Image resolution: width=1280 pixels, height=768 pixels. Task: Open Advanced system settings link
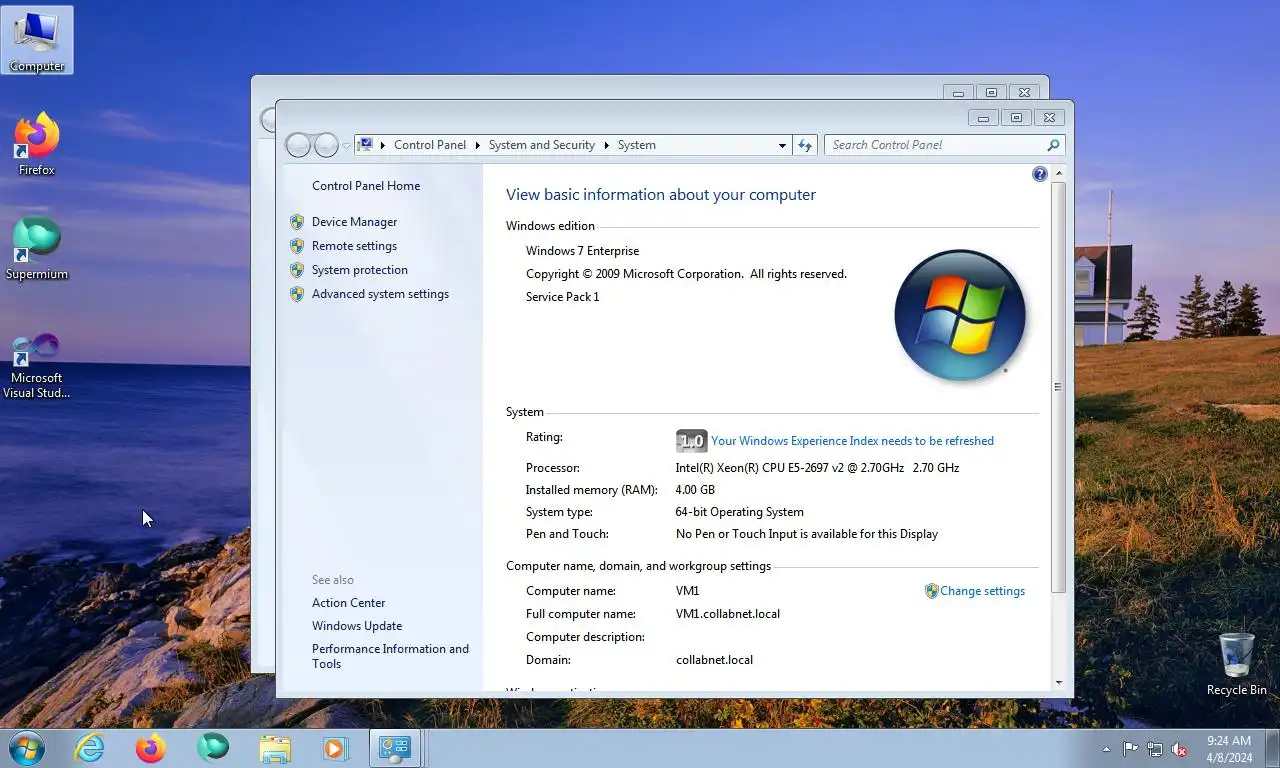click(x=380, y=294)
